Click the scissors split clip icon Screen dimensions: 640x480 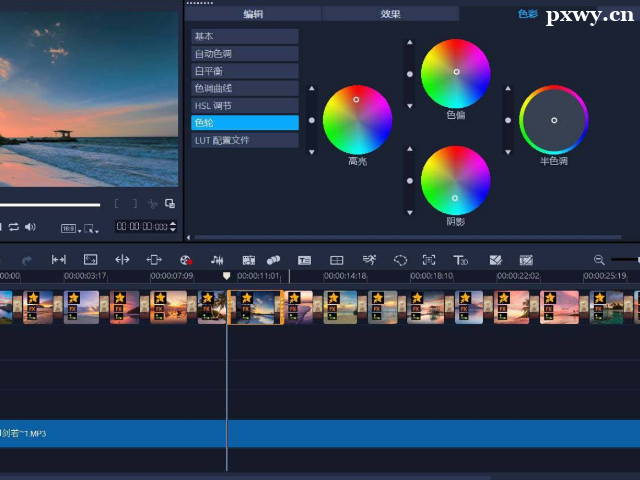point(153,204)
